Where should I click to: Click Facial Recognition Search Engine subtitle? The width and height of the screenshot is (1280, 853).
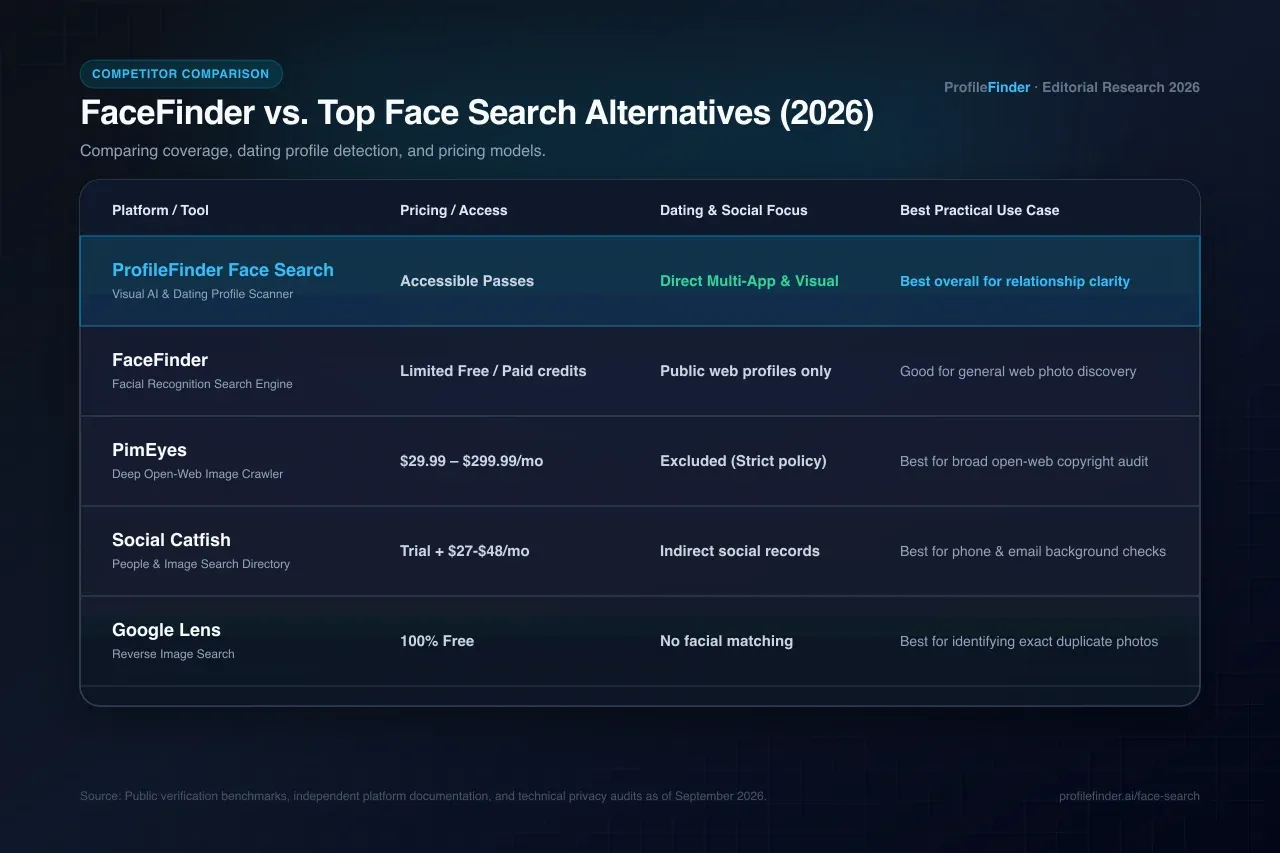(x=202, y=384)
